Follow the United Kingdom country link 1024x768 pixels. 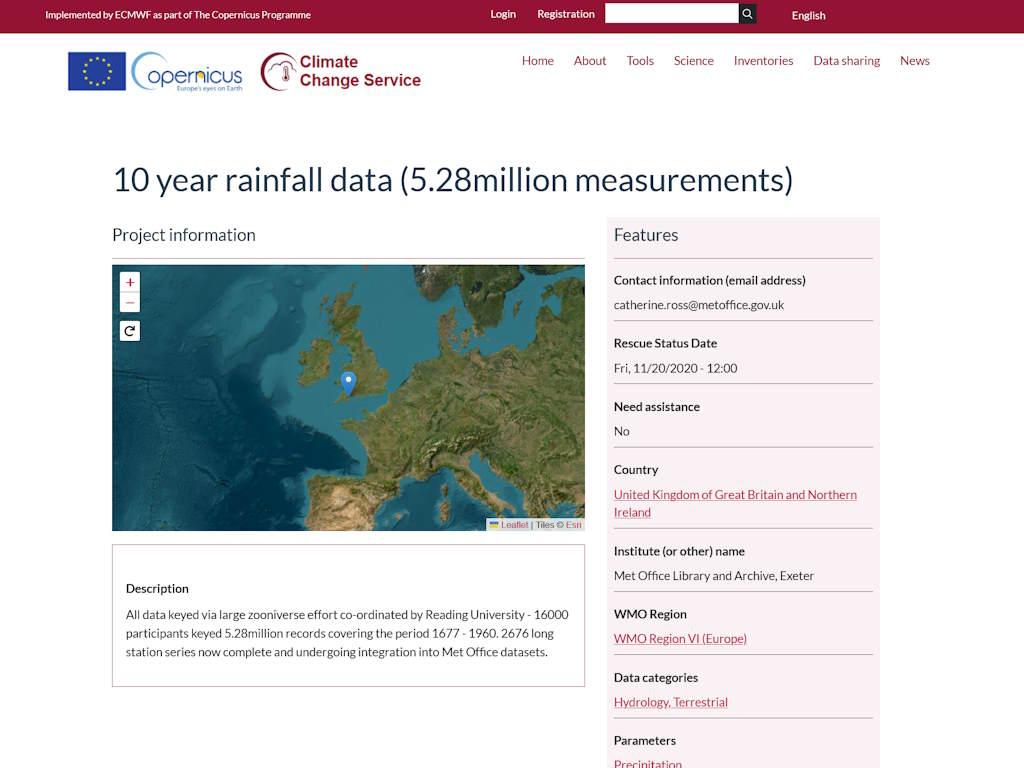click(734, 495)
